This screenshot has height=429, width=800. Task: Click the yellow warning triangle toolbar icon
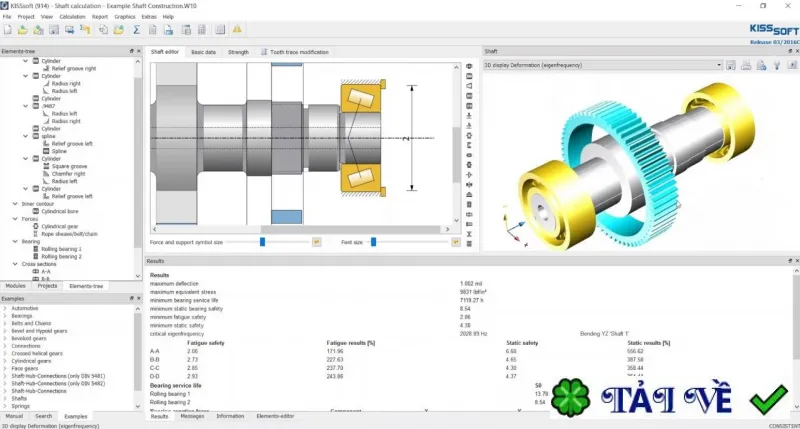[x=237, y=30]
